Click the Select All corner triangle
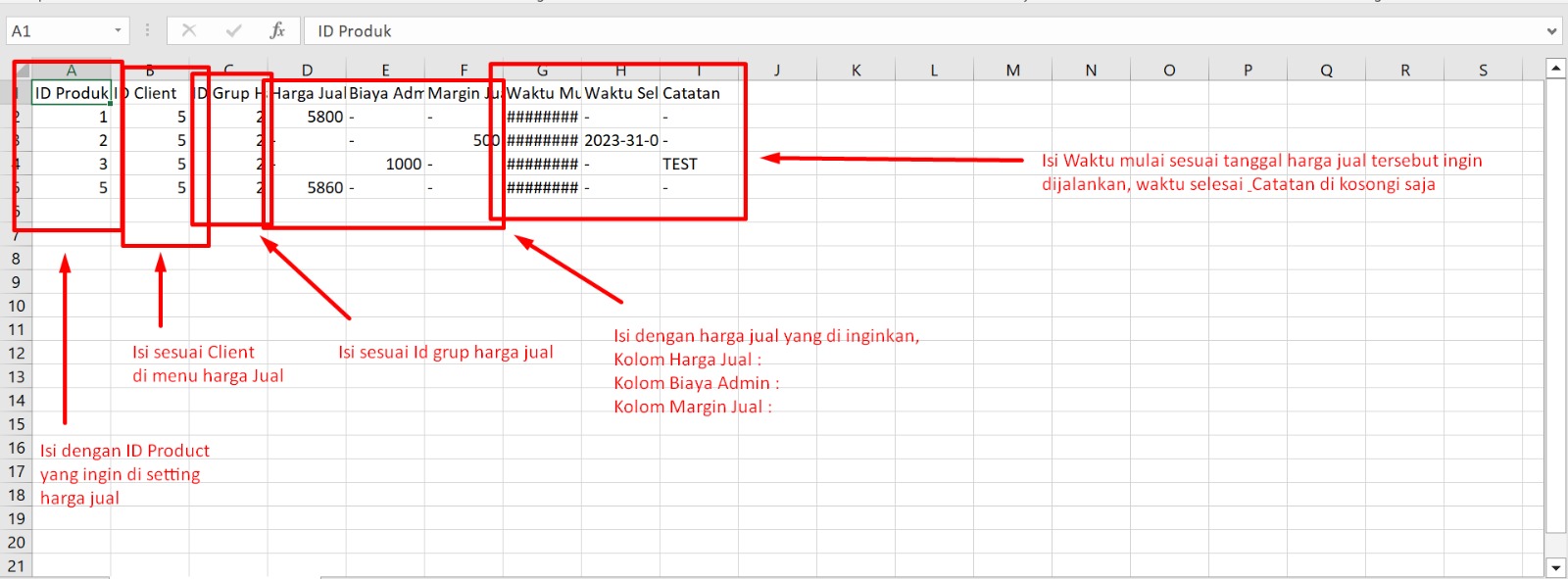The width and height of the screenshot is (1568, 579). (x=22, y=71)
